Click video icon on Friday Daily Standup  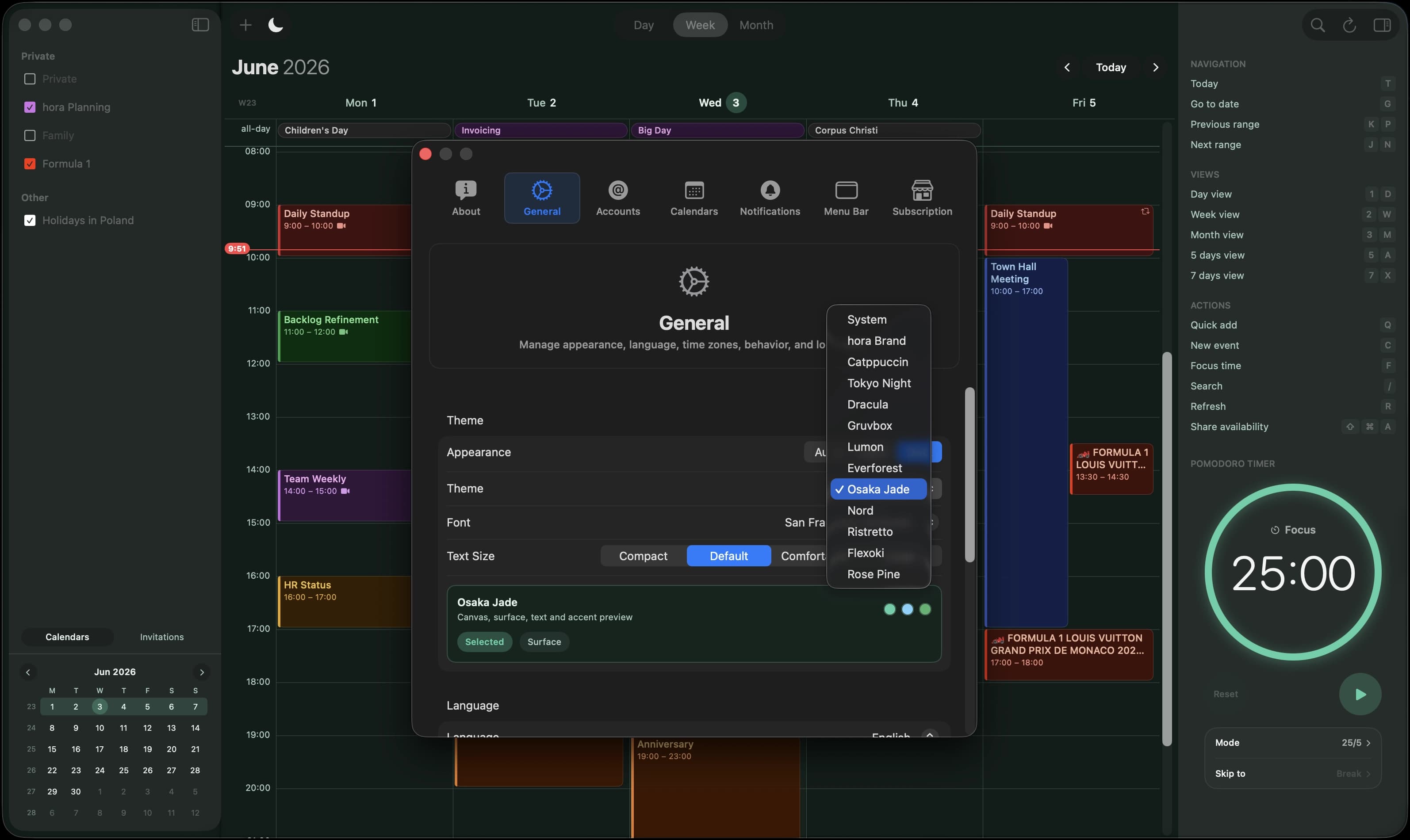coord(1048,226)
